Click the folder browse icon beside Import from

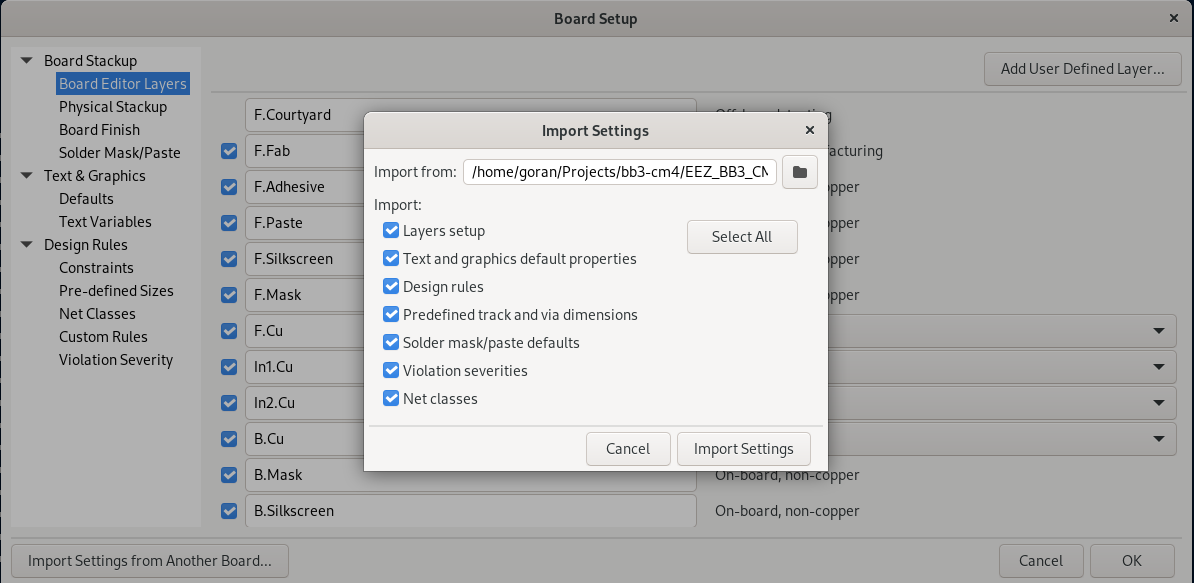tap(799, 172)
